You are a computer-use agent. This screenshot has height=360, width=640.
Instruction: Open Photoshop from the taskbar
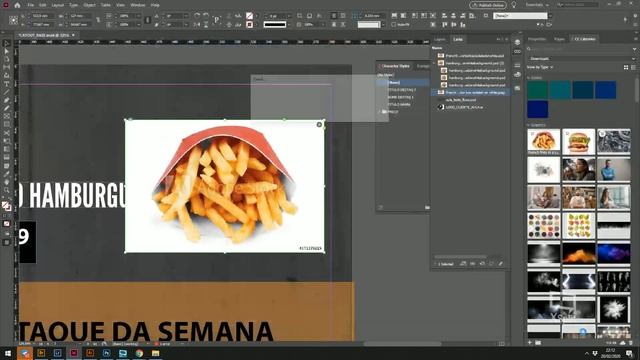click(107, 353)
